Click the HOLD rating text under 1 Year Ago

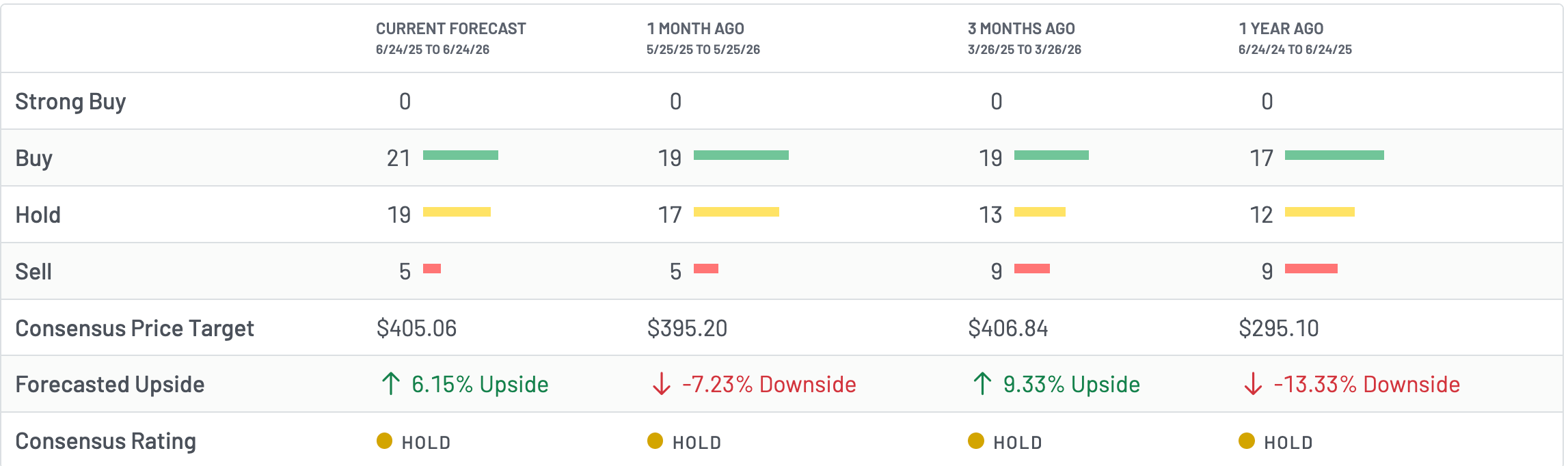coord(1289,443)
